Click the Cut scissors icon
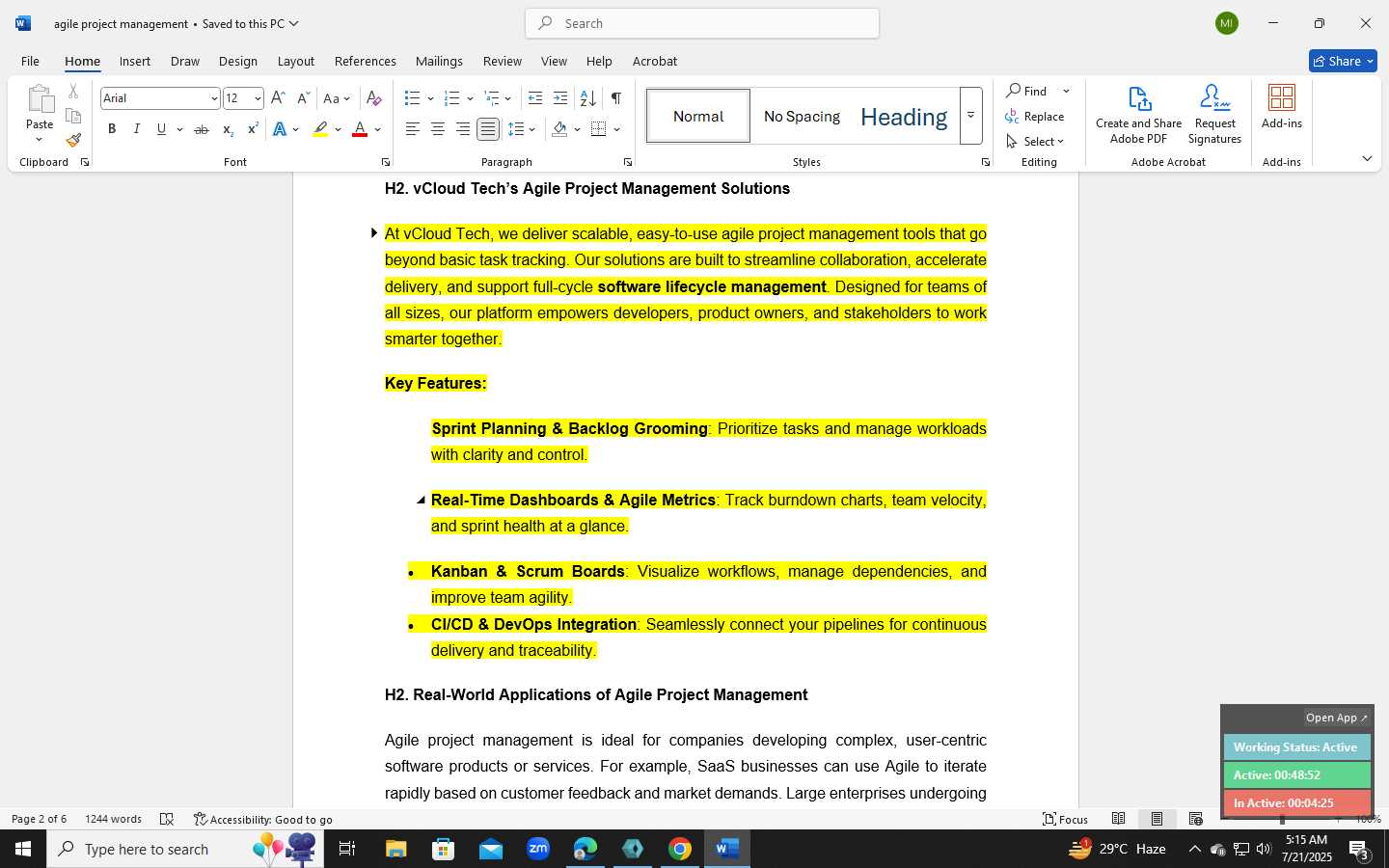The width and height of the screenshot is (1389, 868). (x=73, y=92)
